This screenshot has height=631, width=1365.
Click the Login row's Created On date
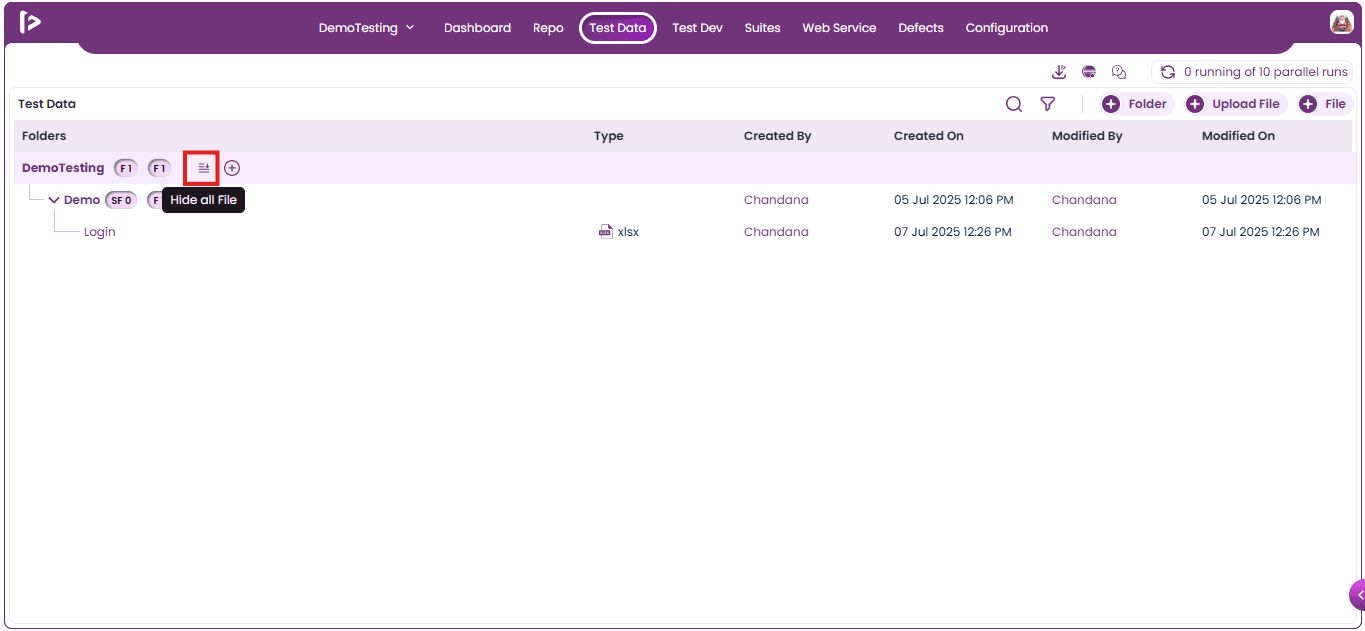click(x=953, y=232)
